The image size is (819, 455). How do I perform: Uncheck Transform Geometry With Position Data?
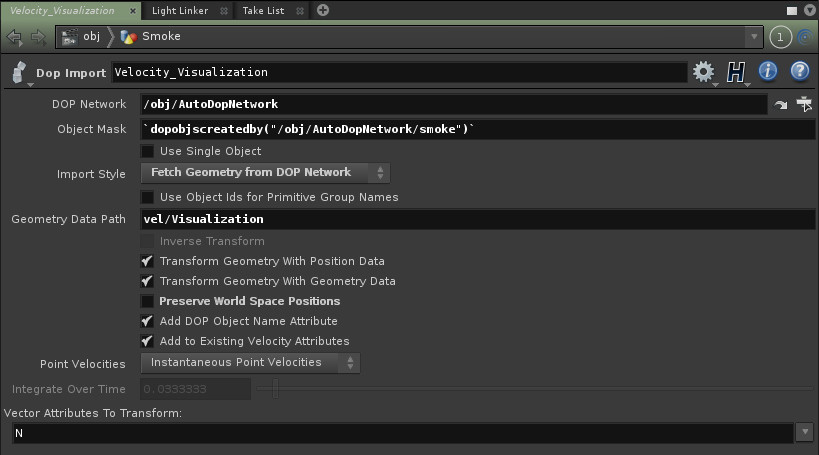pos(148,261)
